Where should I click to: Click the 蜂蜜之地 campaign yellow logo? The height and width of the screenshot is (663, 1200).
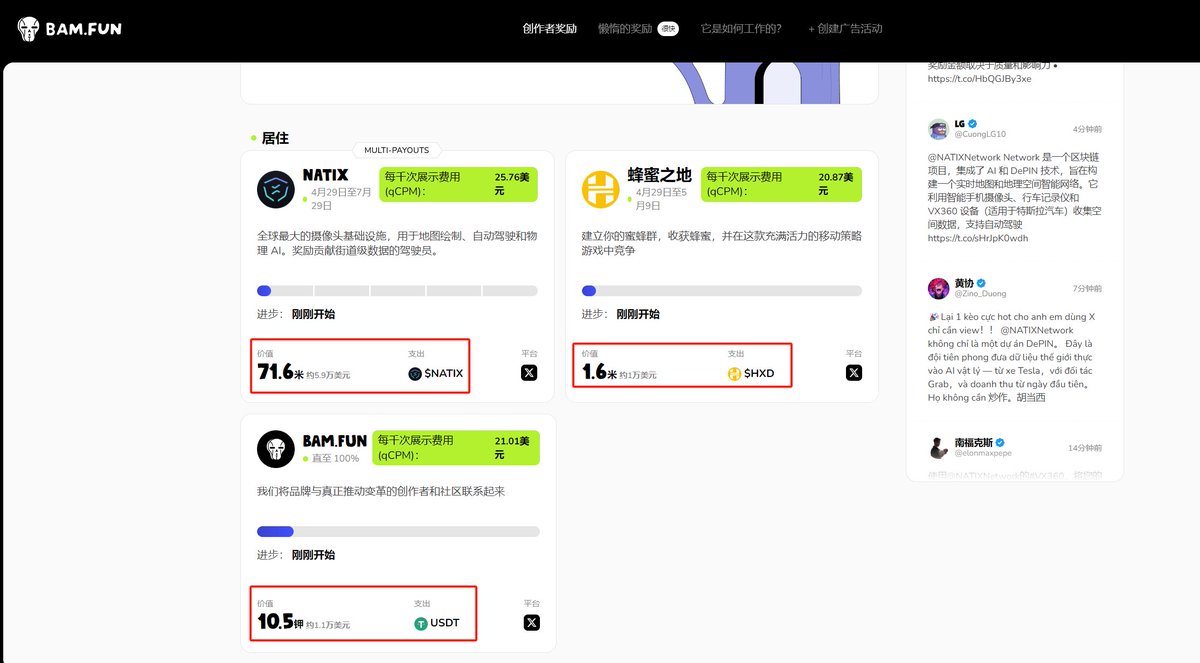pos(601,189)
